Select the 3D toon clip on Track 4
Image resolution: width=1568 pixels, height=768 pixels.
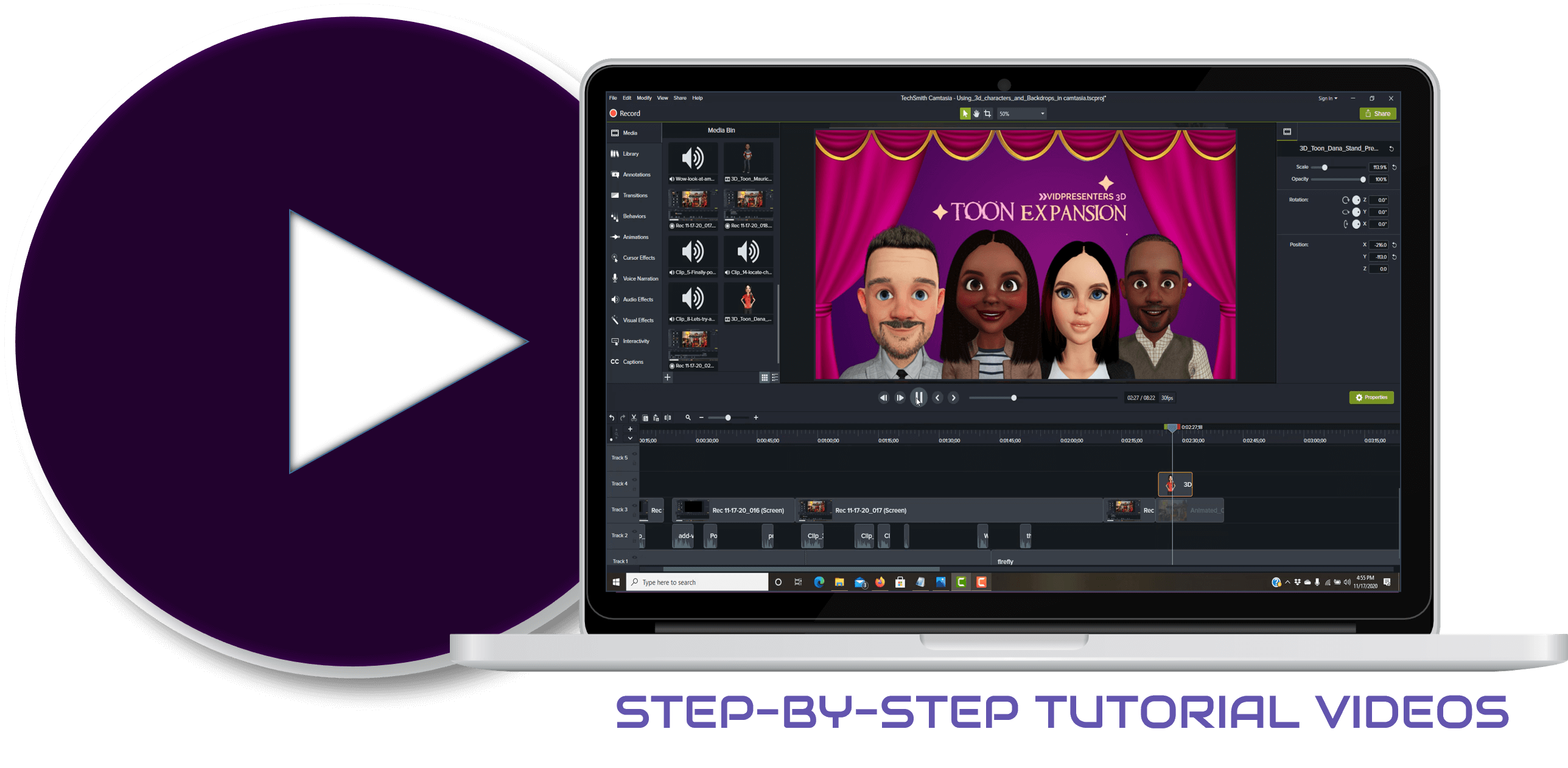click(x=1175, y=484)
